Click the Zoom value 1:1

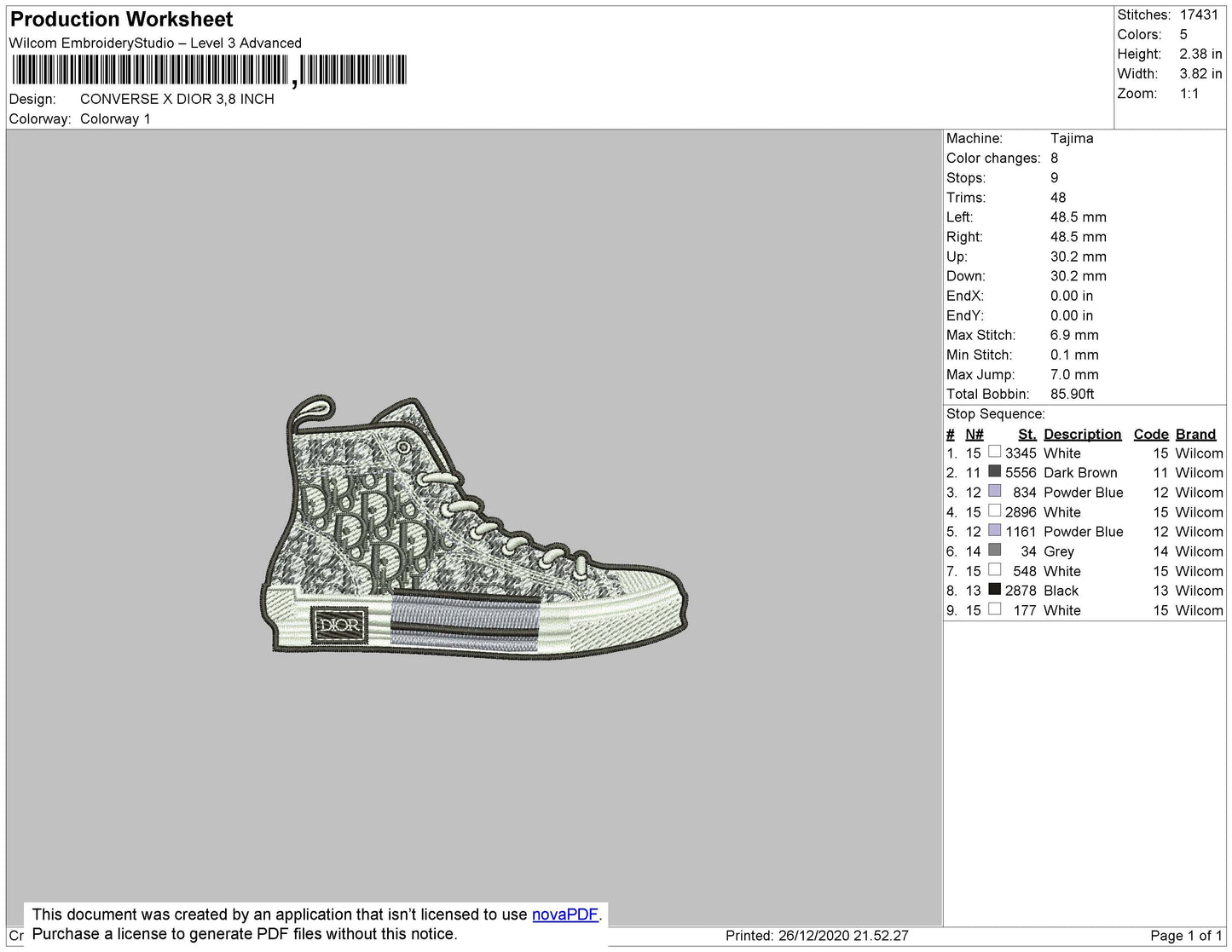coord(1189,94)
